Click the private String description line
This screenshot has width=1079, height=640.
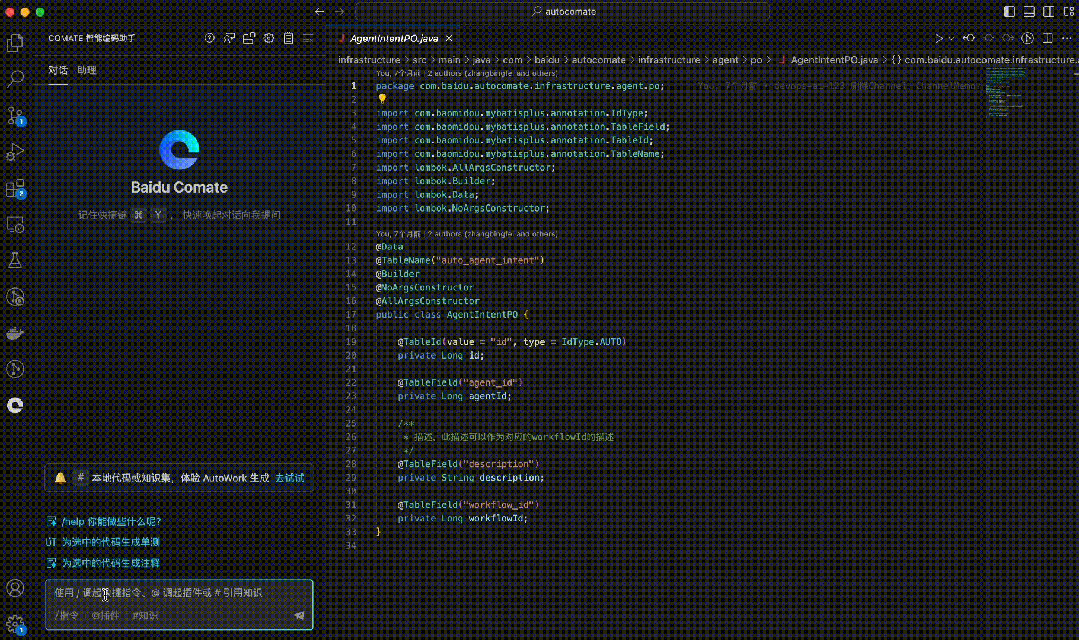click(x=471, y=478)
